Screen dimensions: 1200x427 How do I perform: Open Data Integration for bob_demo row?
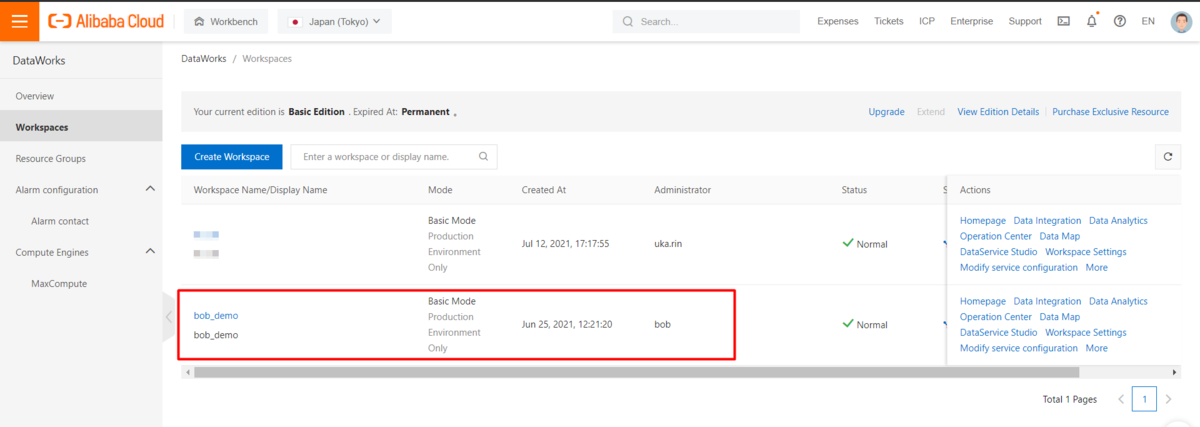[x=1047, y=301]
